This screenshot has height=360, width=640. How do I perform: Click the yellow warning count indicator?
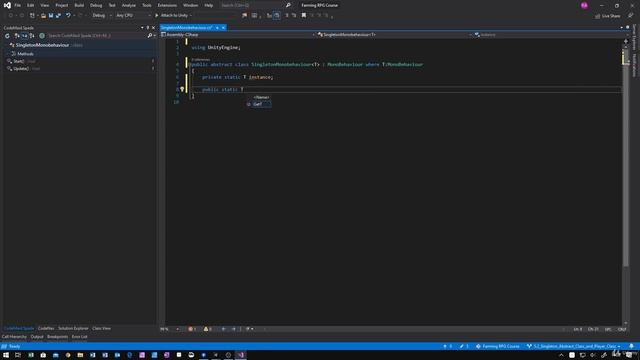pos(207,329)
